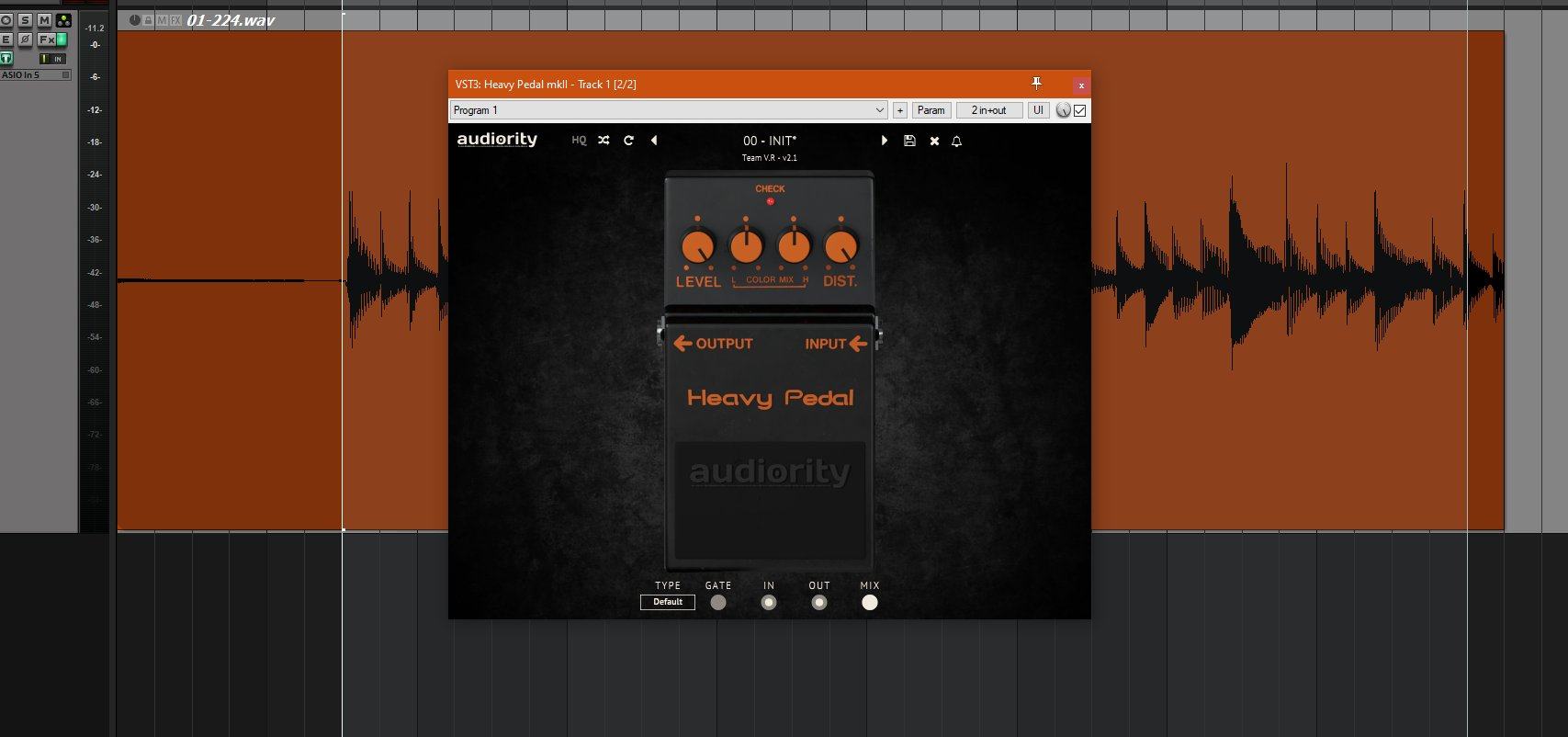
Task: Open the Param button menu
Action: [x=931, y=110]
